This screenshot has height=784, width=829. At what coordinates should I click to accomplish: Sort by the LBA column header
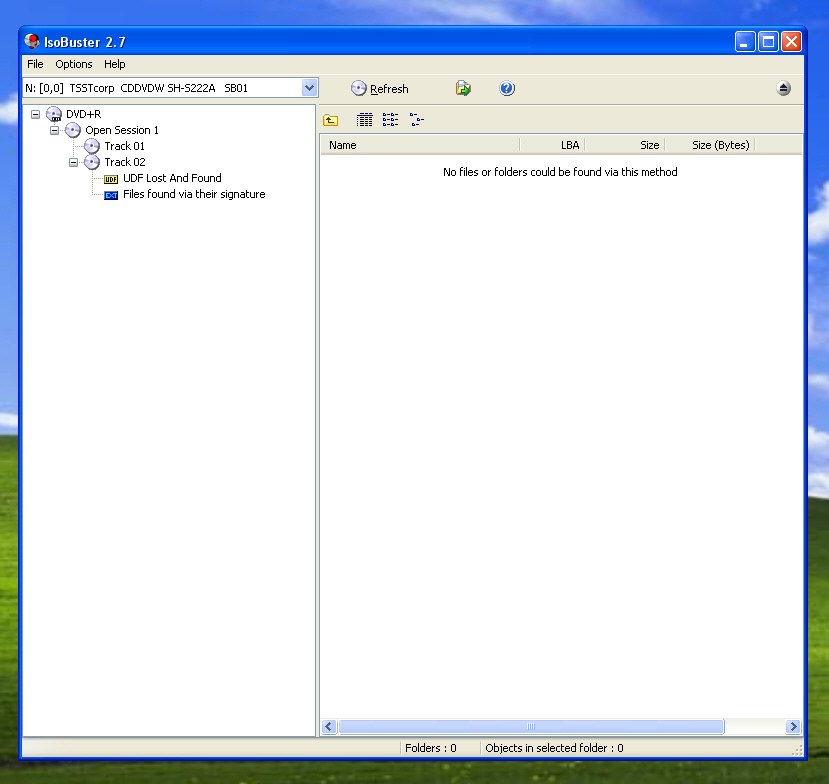click(x=552, y=145)
